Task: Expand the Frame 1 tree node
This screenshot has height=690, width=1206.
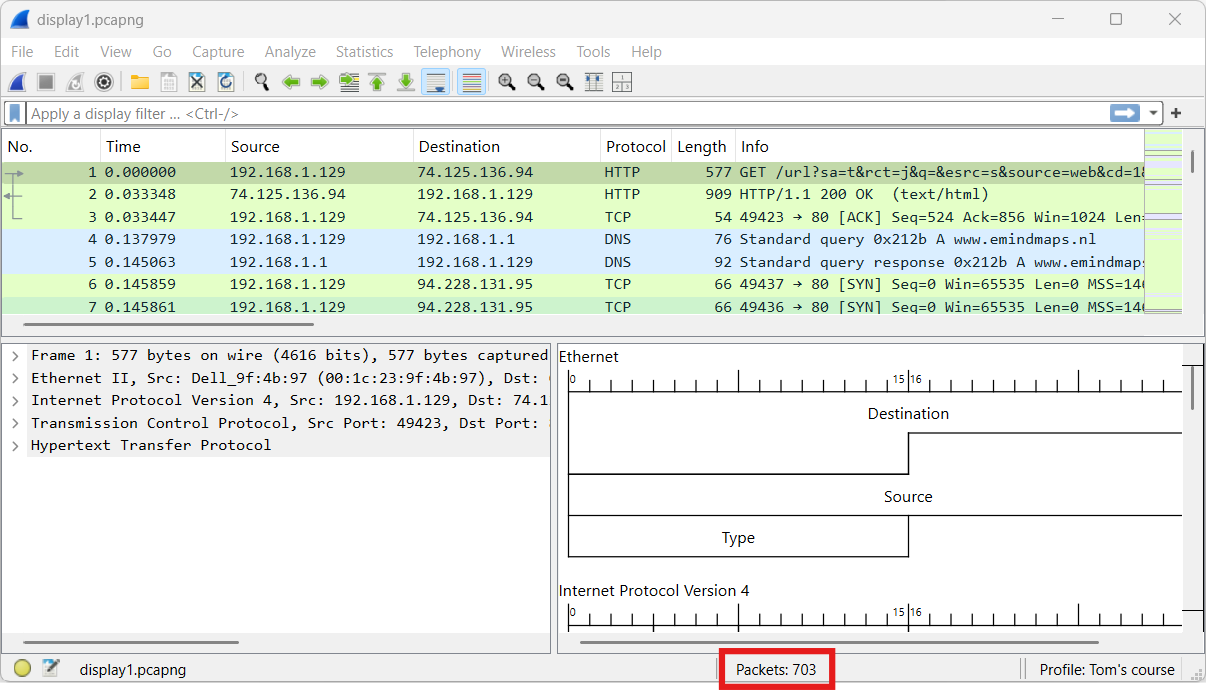Action: [x=15, y=355]
